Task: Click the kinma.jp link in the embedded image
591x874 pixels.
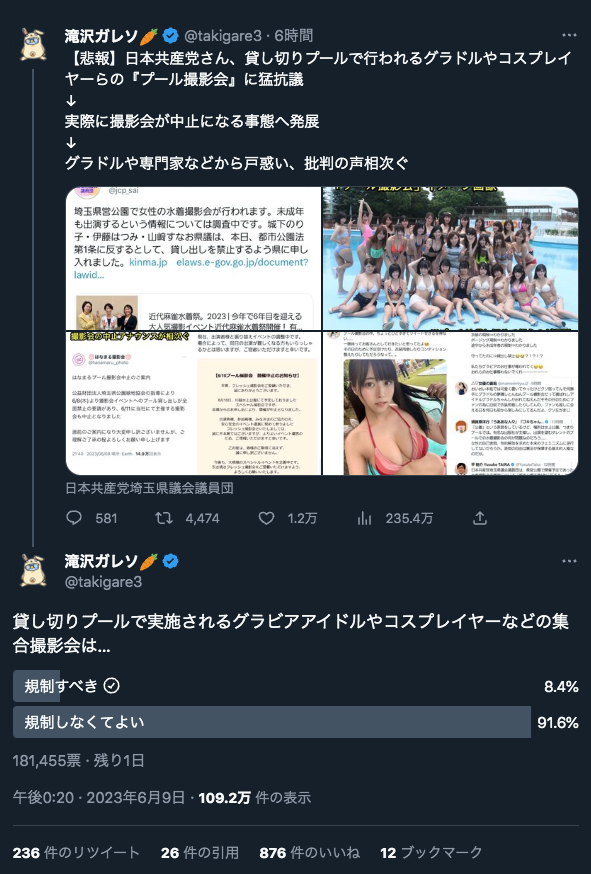Action: click(x=148, y=262)
